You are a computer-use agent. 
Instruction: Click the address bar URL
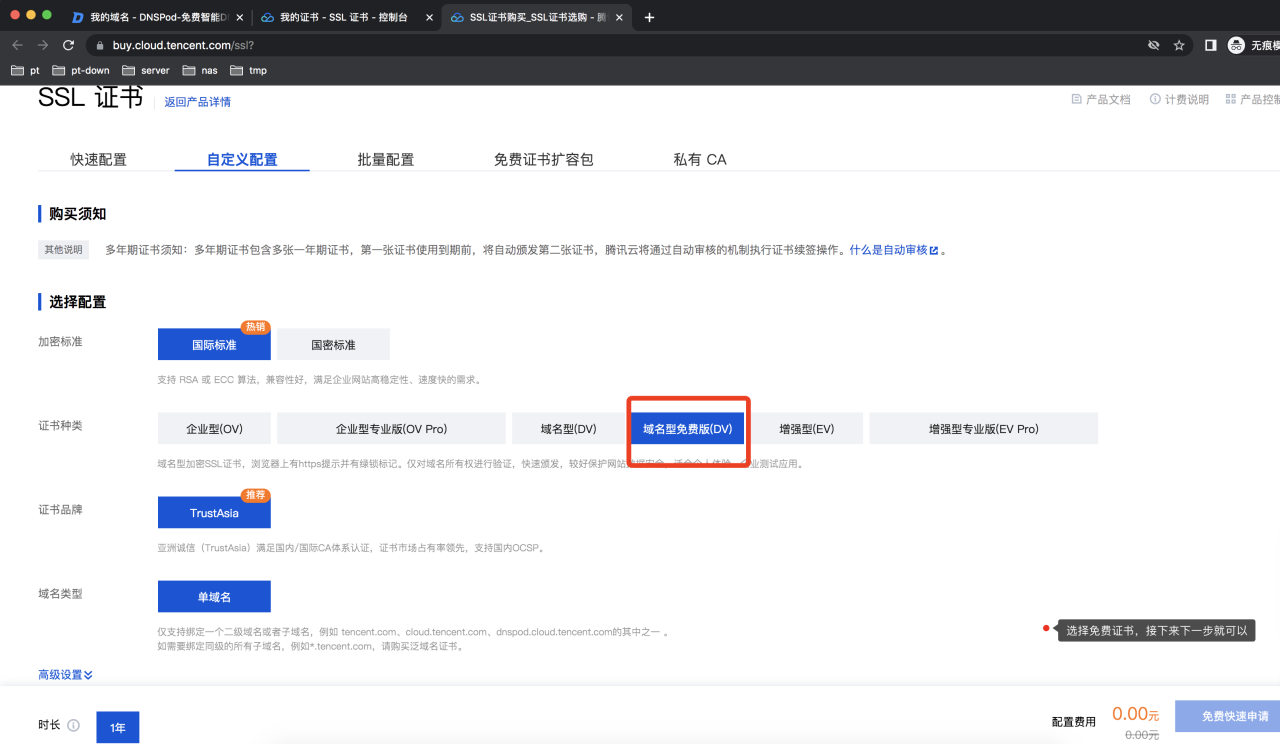[x=183, y=45]
